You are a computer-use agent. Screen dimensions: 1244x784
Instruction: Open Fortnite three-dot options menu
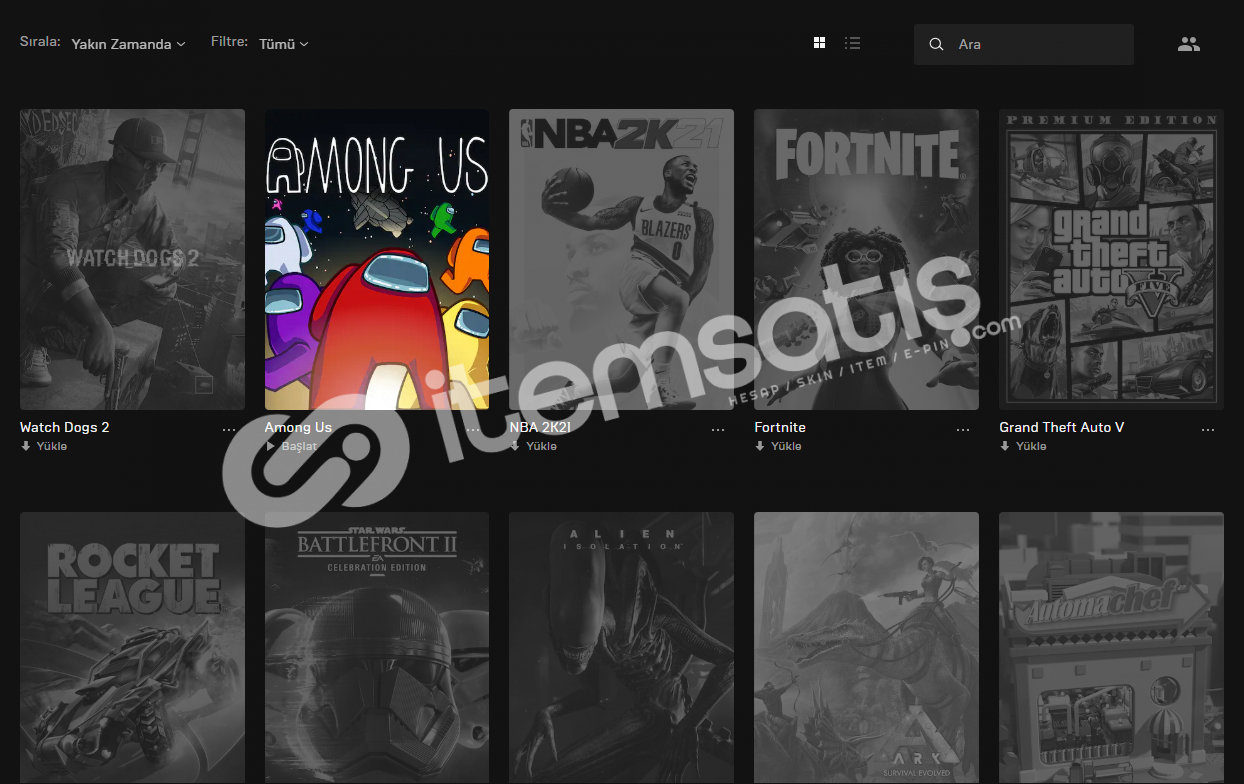click(963, 429)
